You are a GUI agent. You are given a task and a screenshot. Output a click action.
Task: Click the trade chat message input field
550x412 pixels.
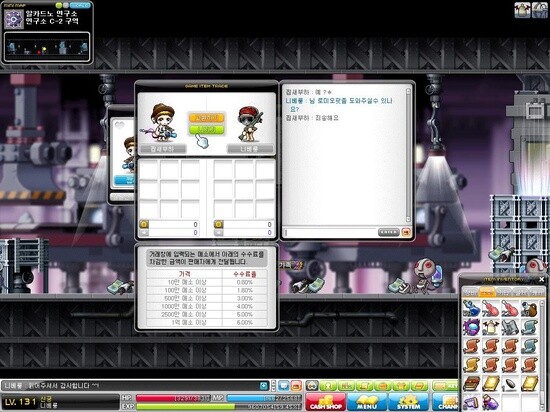pyautogui.click(x=330, y=232)
